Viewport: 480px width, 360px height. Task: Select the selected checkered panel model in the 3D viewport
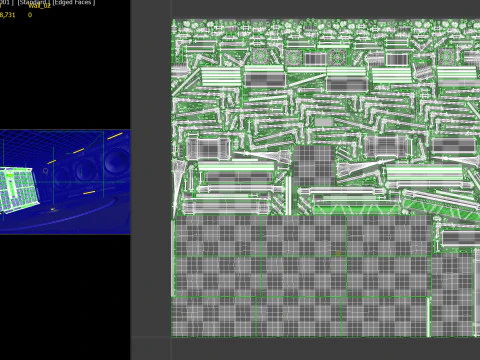click(x=19, y=189)
